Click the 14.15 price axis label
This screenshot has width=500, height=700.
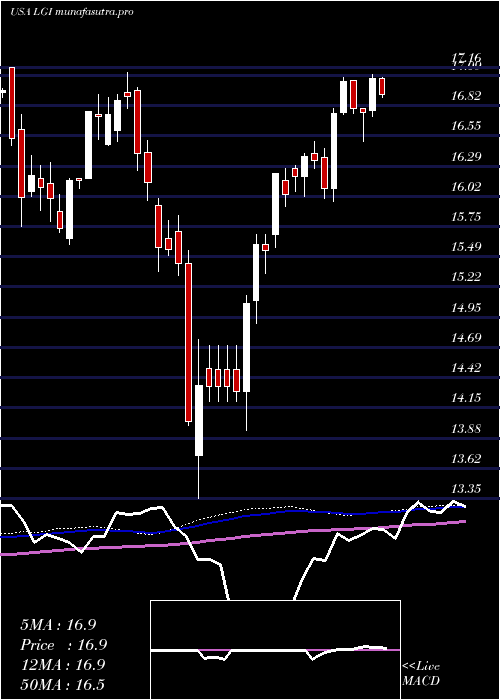click(x=467, y=397)
